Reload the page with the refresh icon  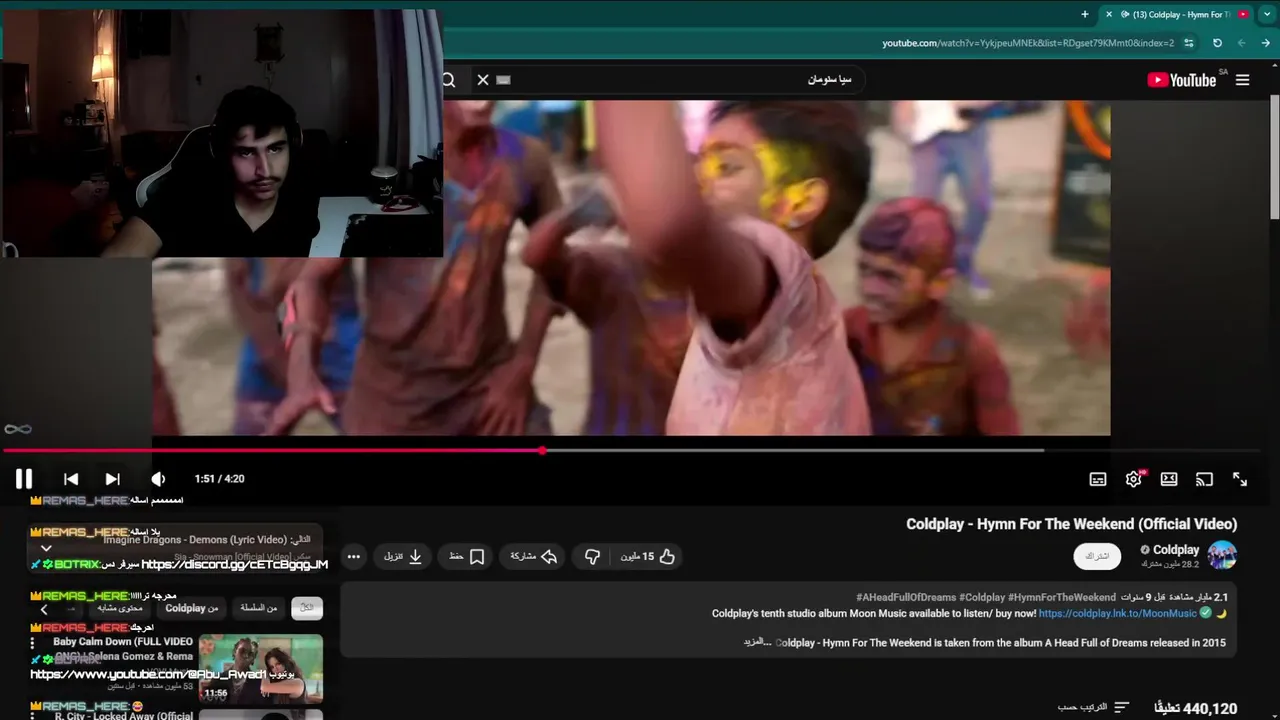(1217, 43)
